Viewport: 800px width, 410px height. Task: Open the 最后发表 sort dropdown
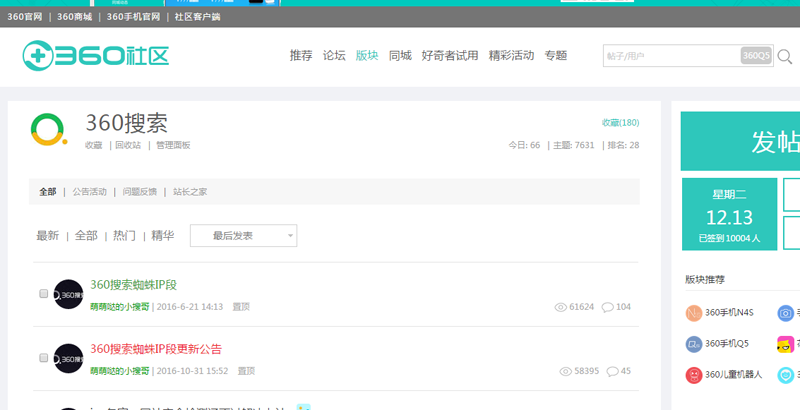pos(243,236)
